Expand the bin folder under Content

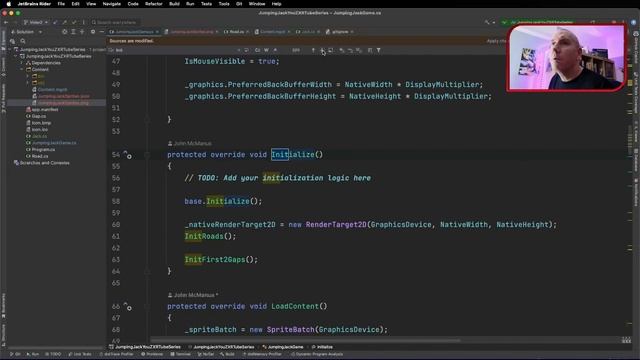[x=28, y=76]
